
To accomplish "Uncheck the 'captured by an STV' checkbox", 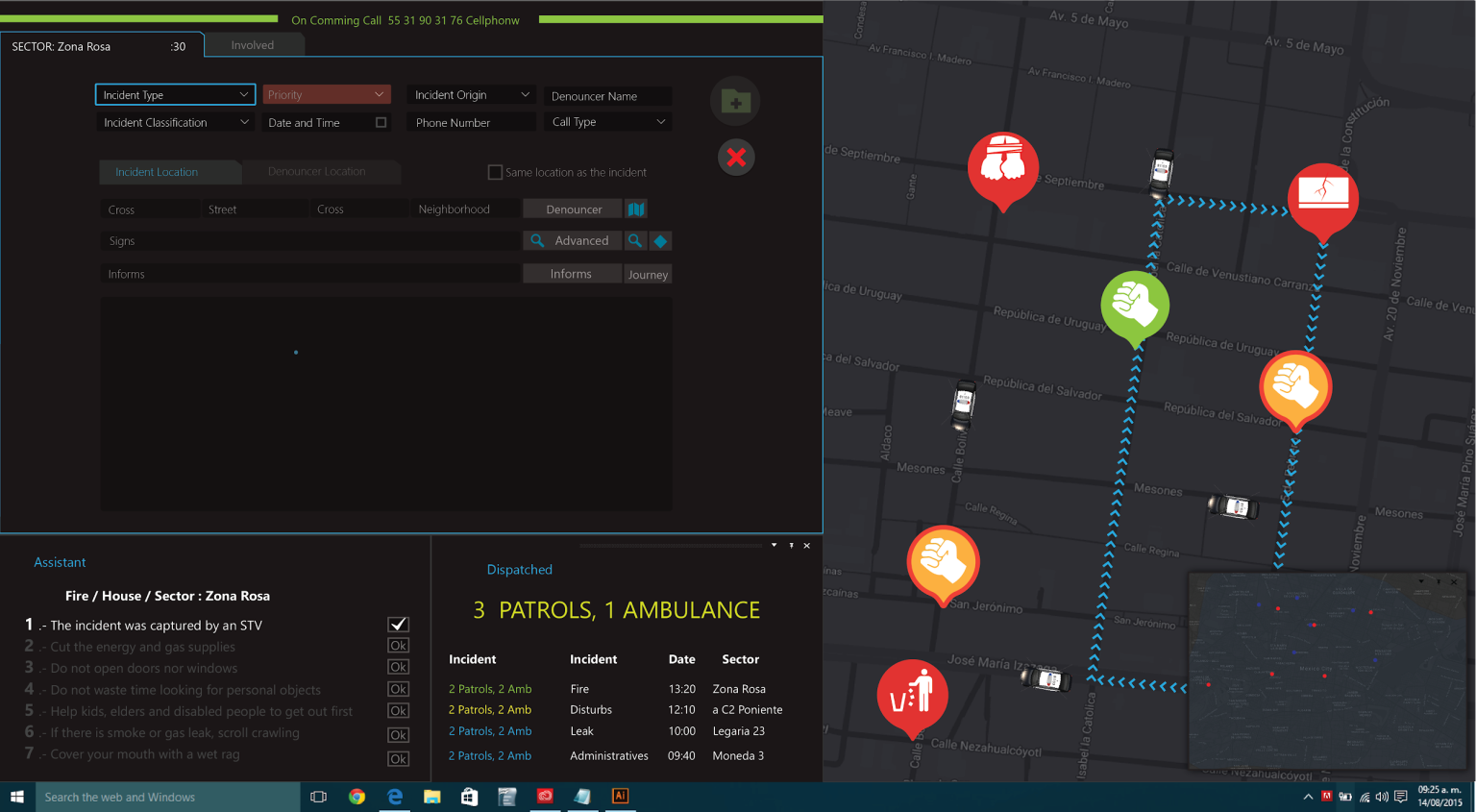I will (x=398, y=625).
